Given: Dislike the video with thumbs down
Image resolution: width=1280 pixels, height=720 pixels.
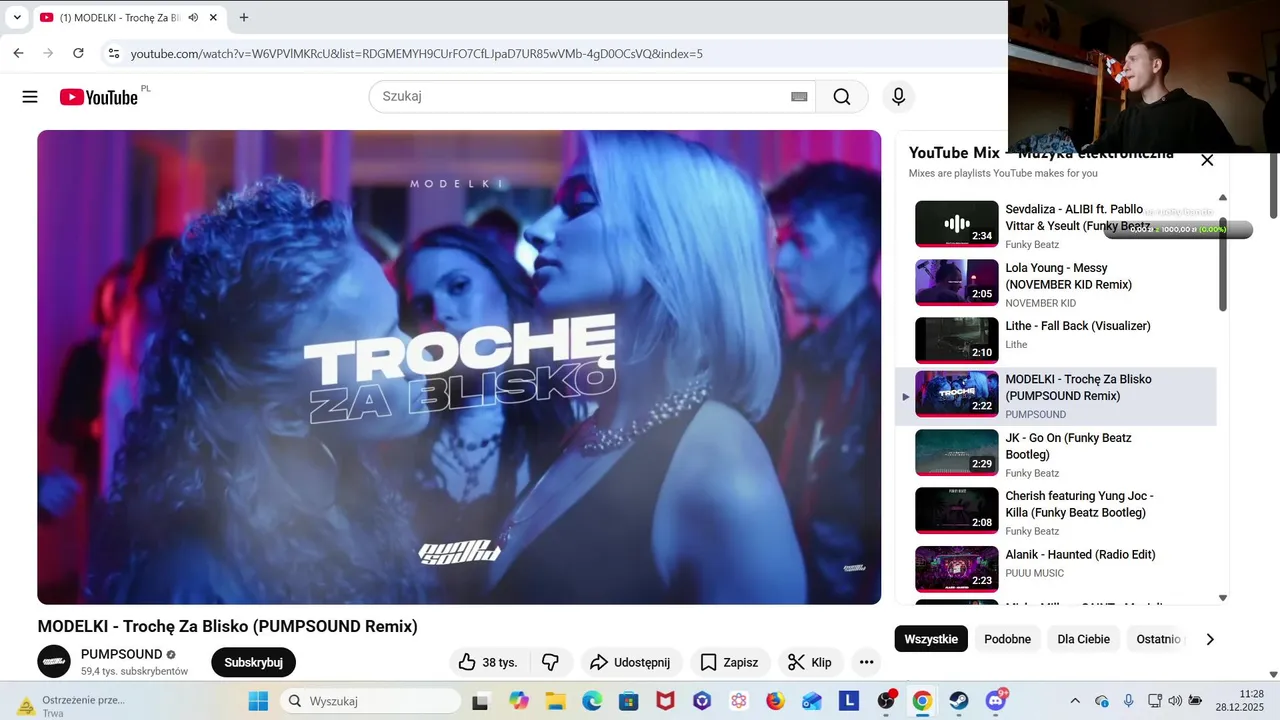Looking at the screenshot, I should (551, 662).
